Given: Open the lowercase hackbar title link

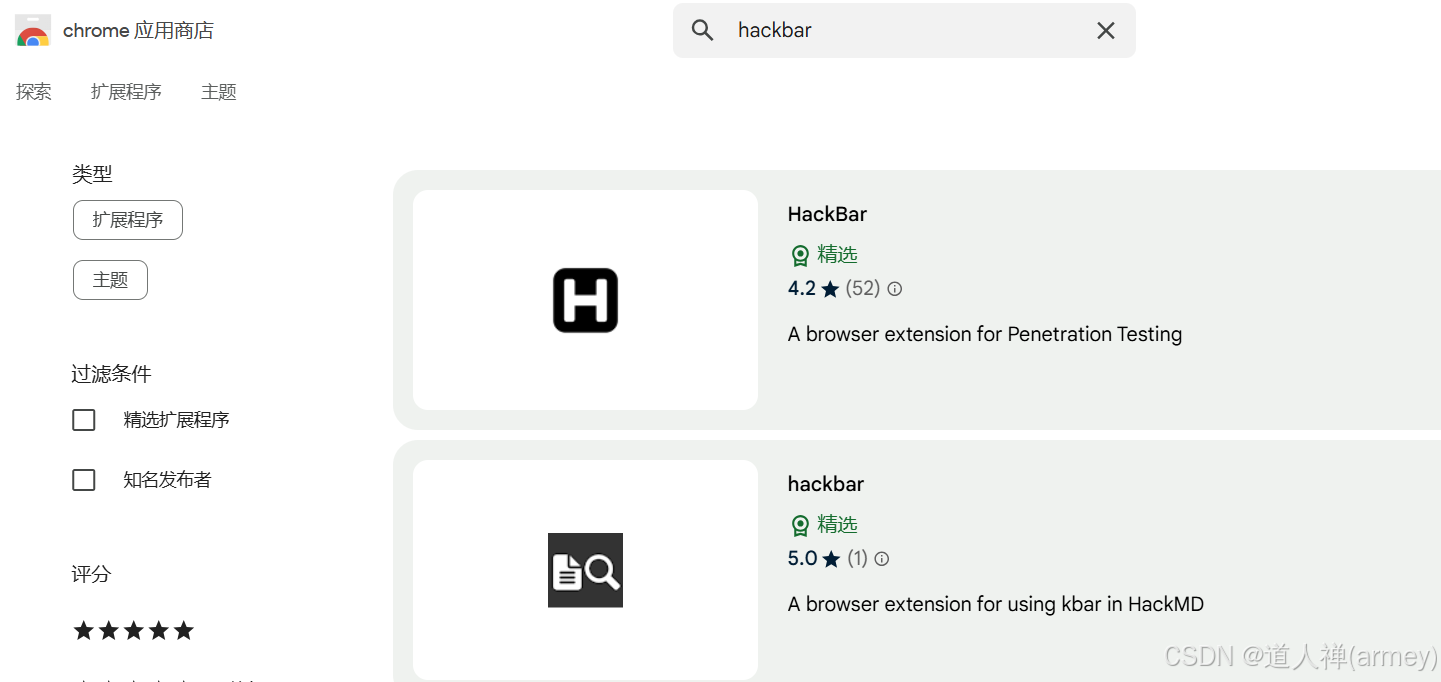Looking at the screenshot, I should (x=826, y=484).
